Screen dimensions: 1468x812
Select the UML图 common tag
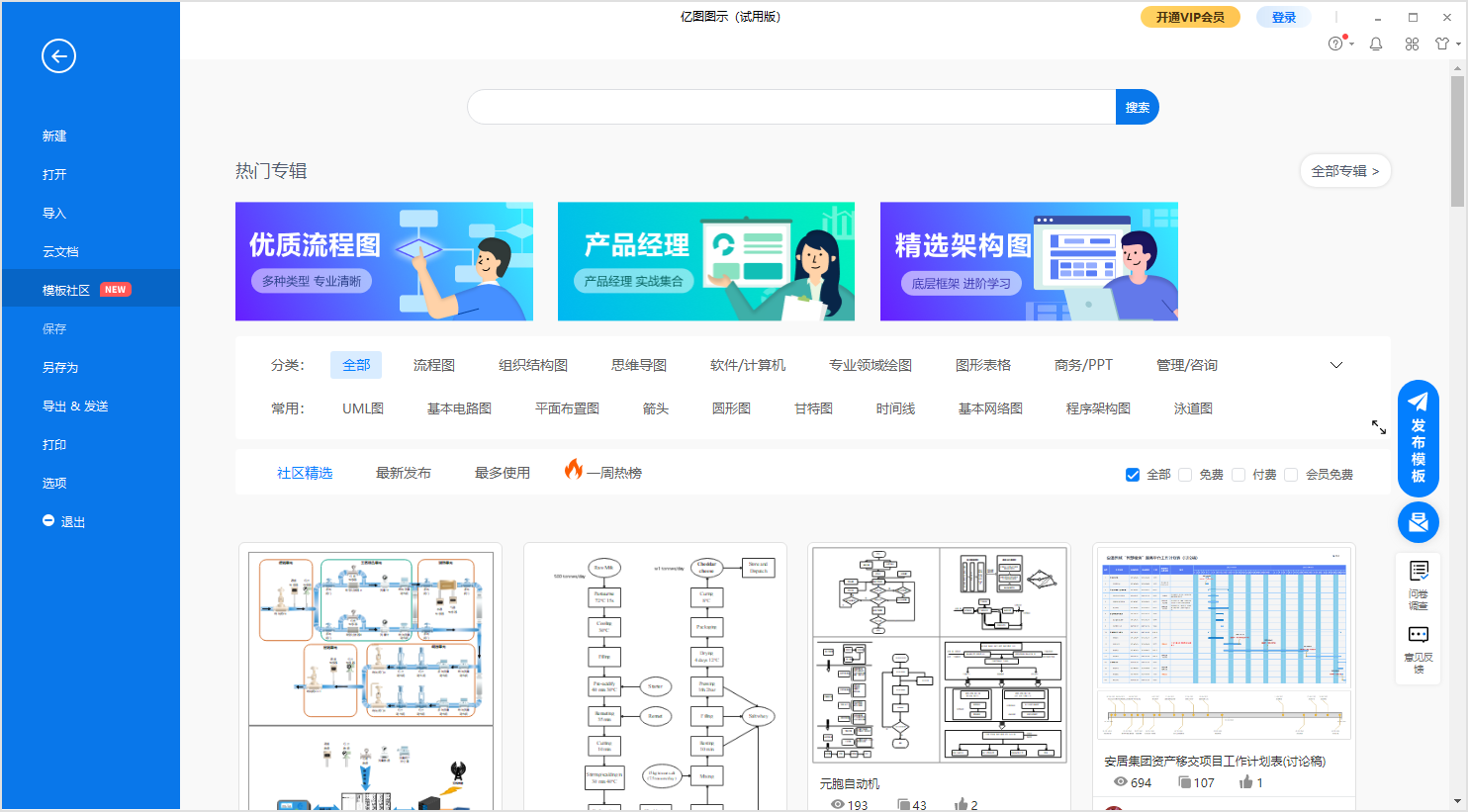363,408
